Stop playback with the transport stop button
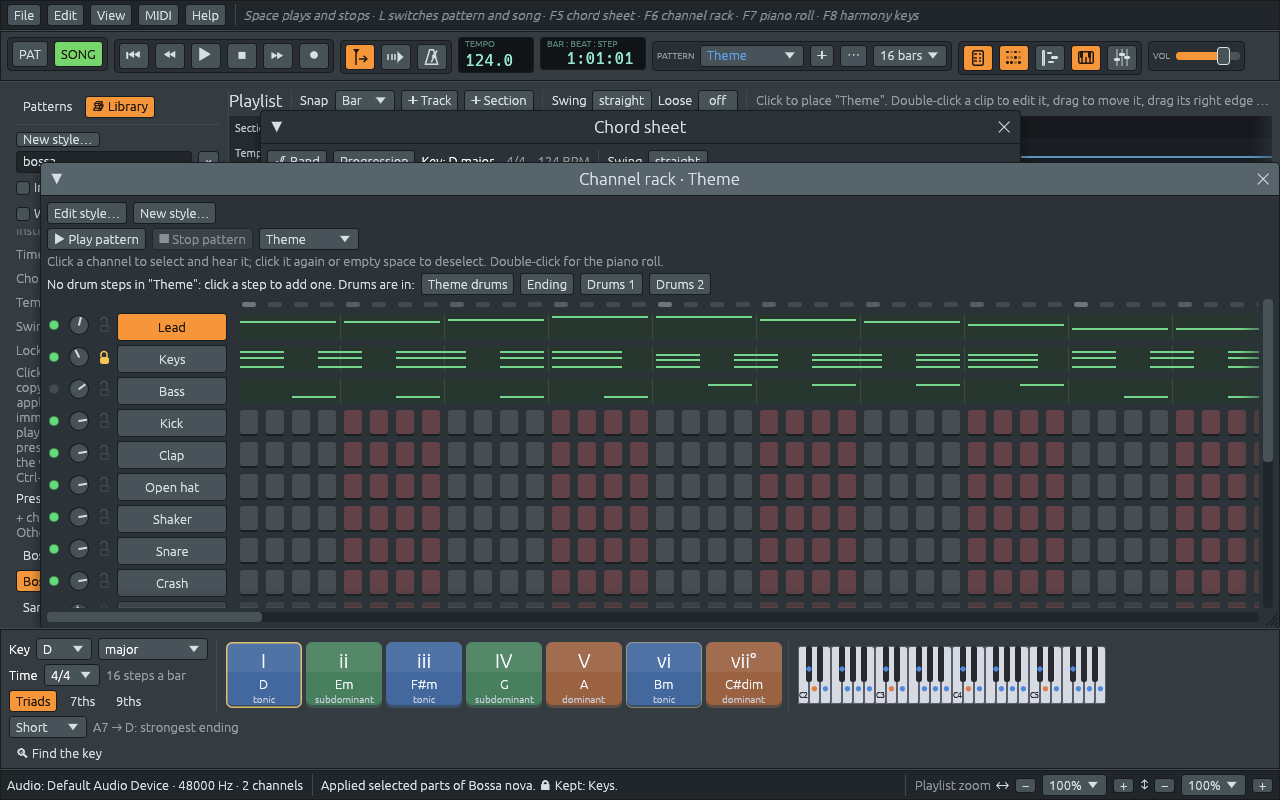1280x800 pixels. 241,56
